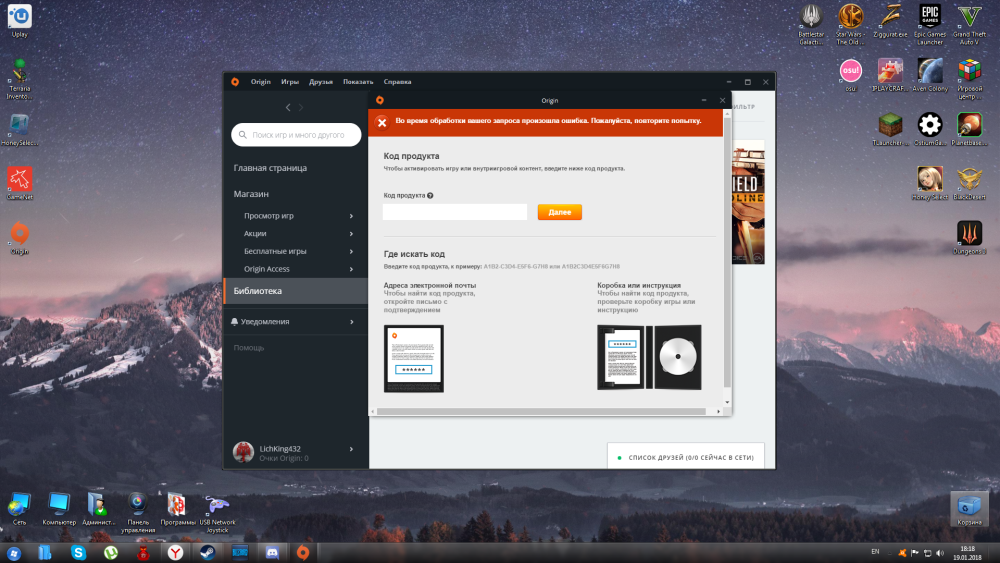
Task: Click the orange Далее button
Action: [559, 212]
